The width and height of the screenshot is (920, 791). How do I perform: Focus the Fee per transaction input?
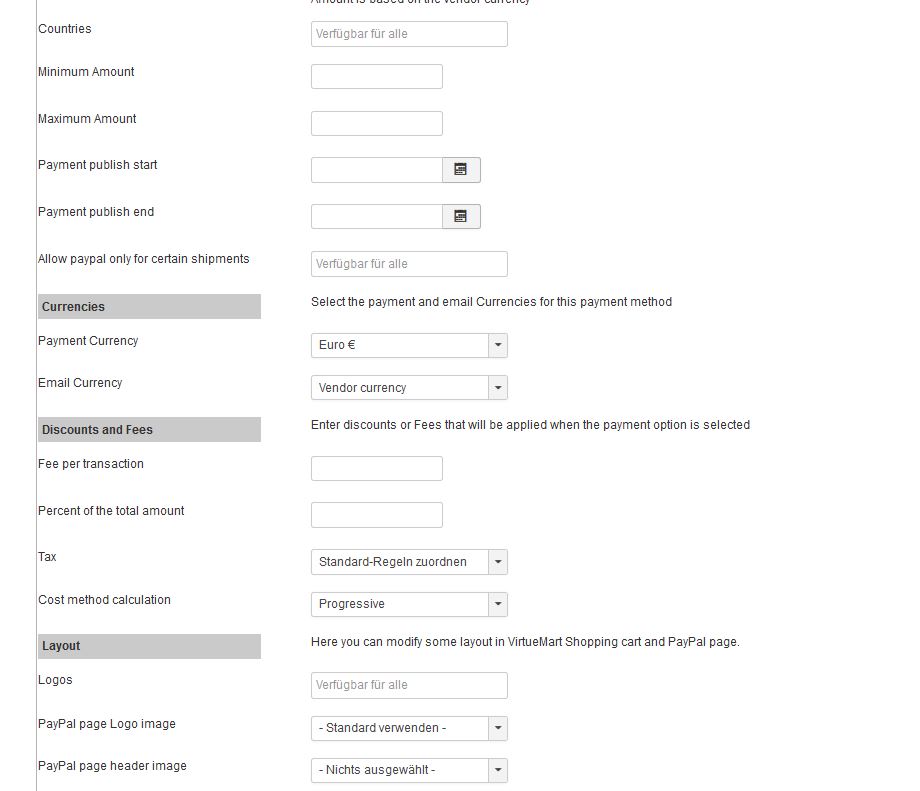(x=376, y=469)
